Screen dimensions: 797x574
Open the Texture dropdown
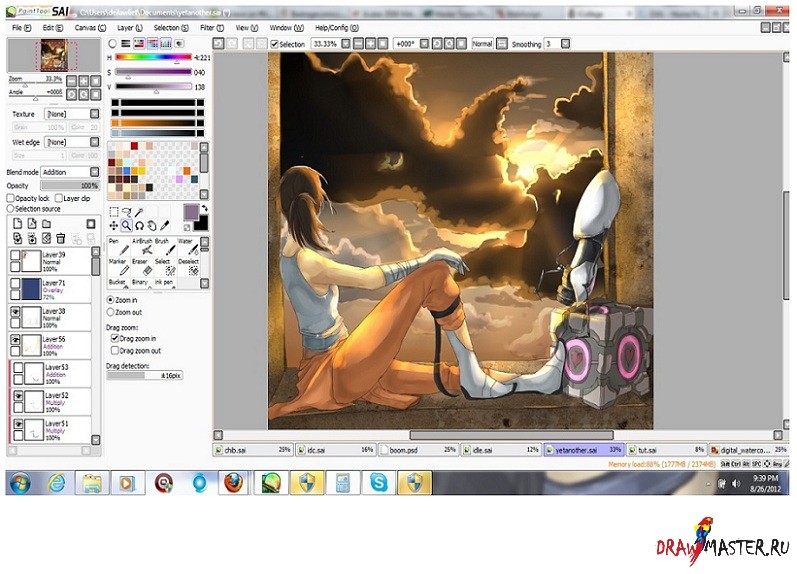tap(95, 114)
